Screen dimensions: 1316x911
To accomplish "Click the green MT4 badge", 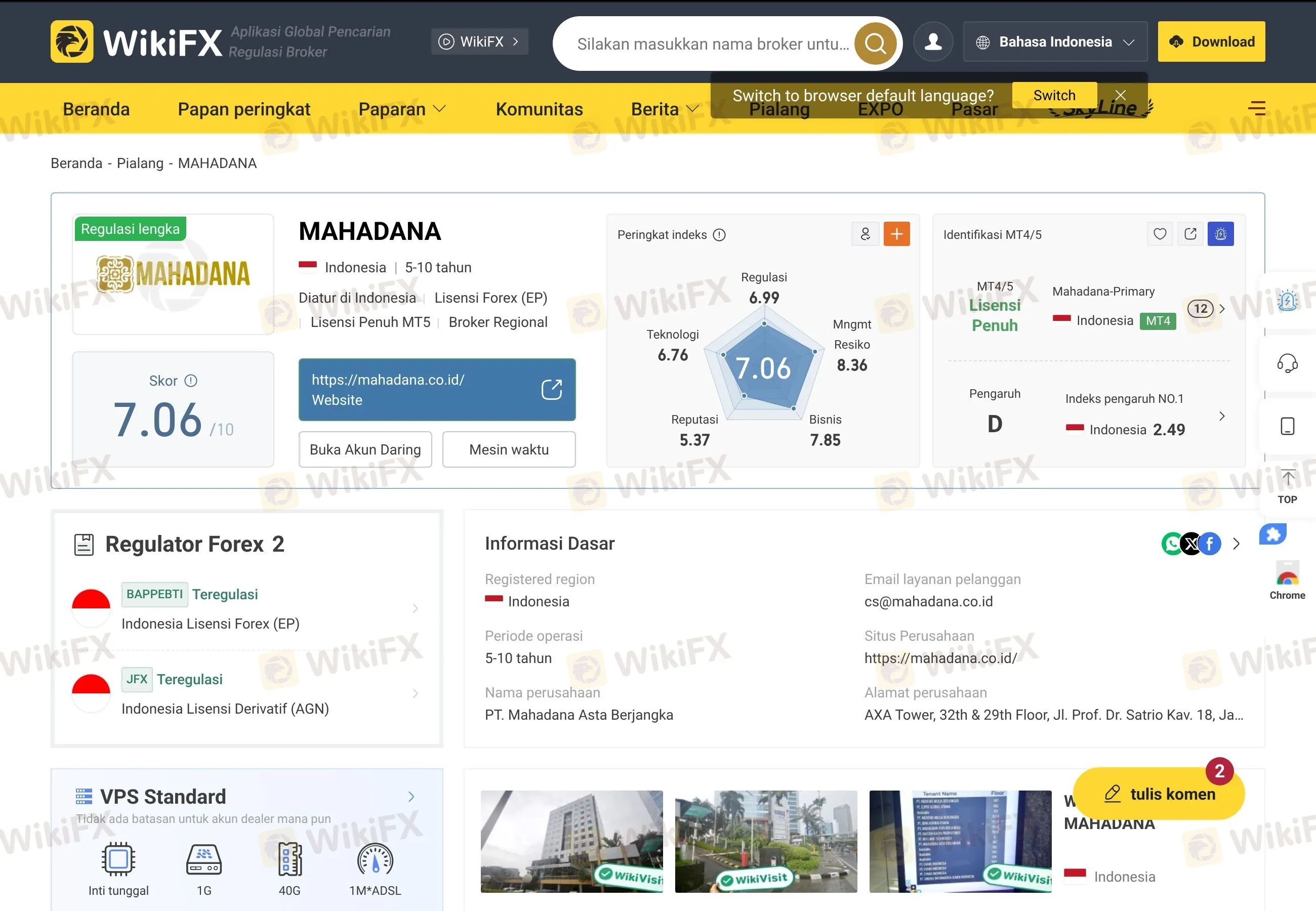I will (x=1158, y=321).
